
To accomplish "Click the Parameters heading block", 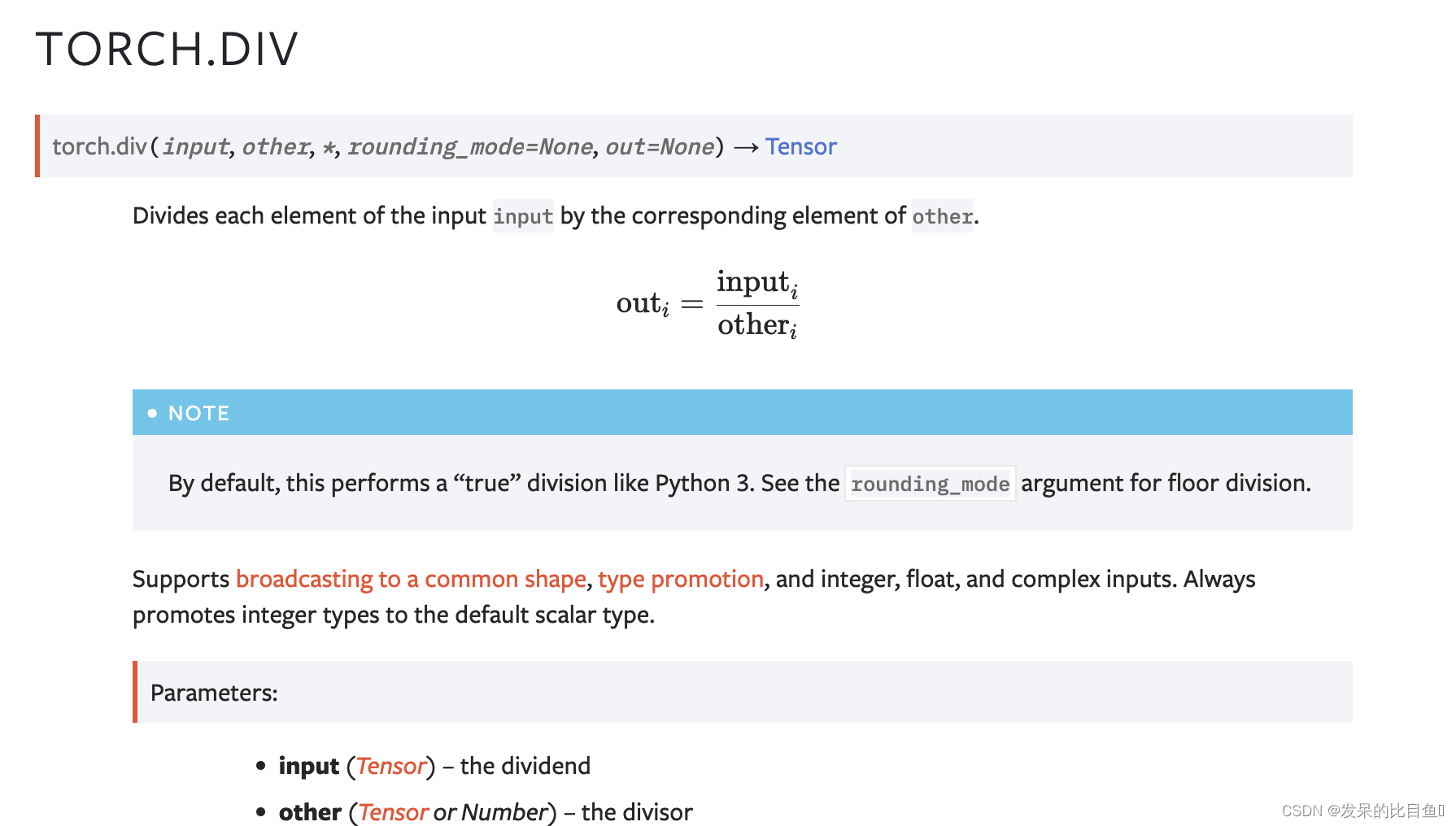I will point(213,692).
